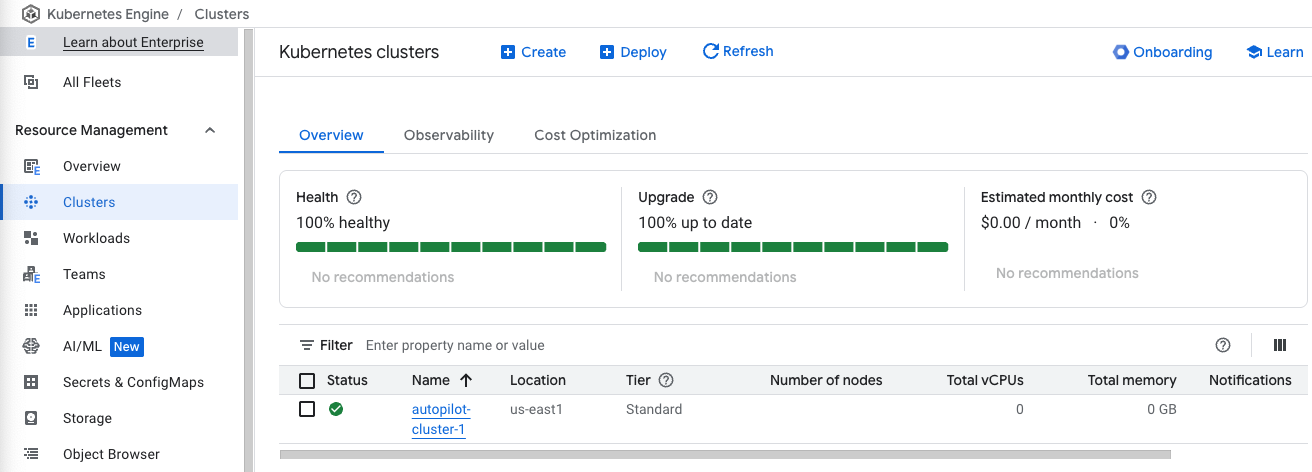This screenshot has width=1312, height=472.
Task: Click the Status column header
Action: pyautogui.click(x=347, y=380)
